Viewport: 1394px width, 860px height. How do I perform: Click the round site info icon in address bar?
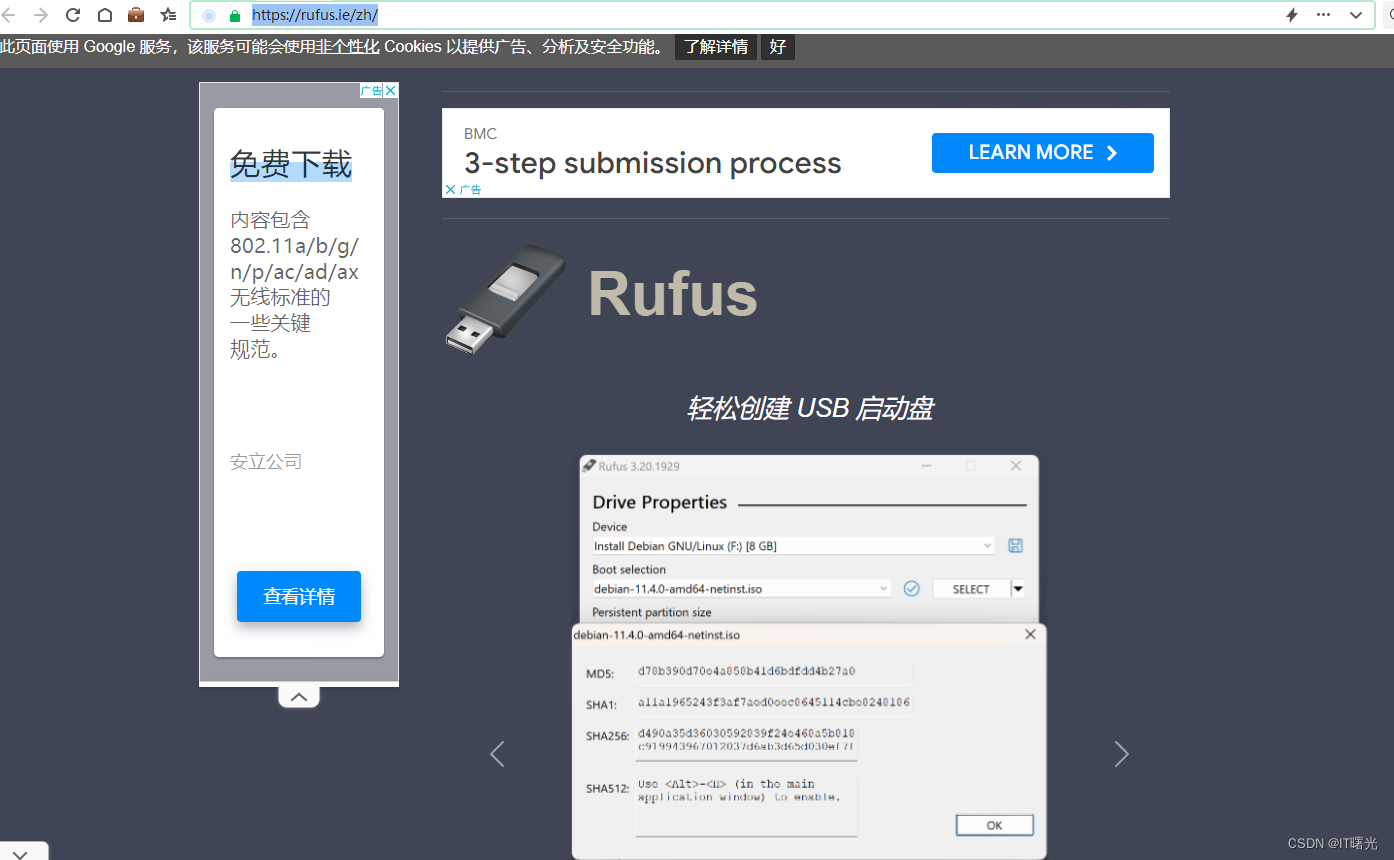(x=209, y=16)
